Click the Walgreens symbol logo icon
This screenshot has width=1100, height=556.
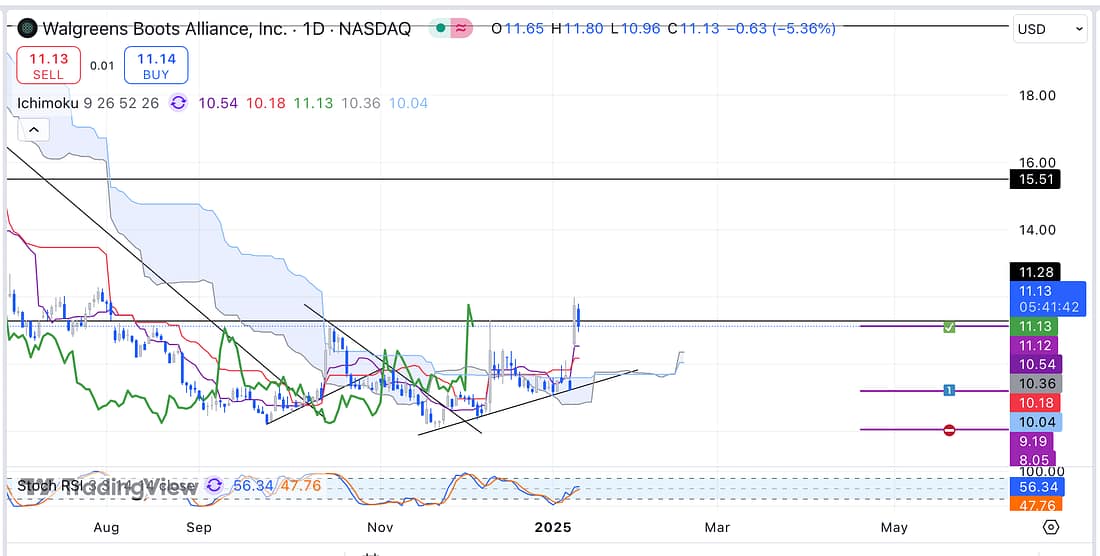[27, 29]
